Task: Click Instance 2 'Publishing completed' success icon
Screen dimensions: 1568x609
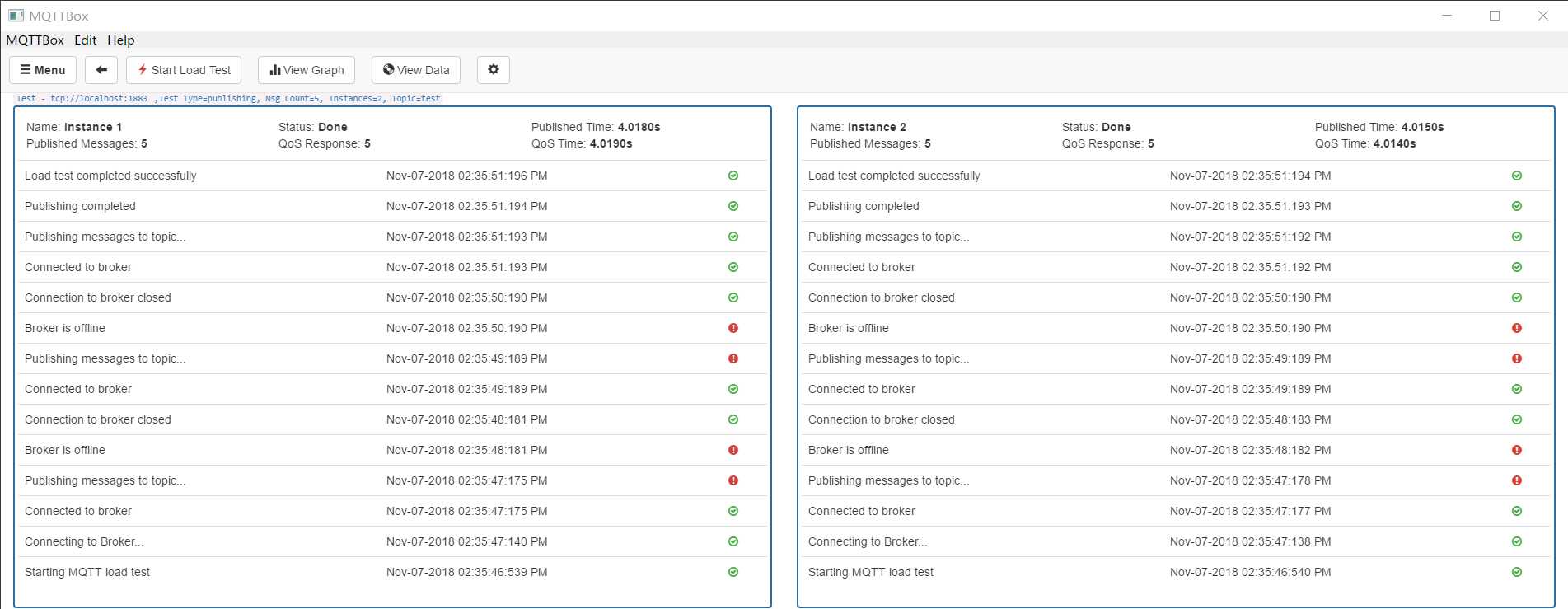Action: pos(1517,206)
